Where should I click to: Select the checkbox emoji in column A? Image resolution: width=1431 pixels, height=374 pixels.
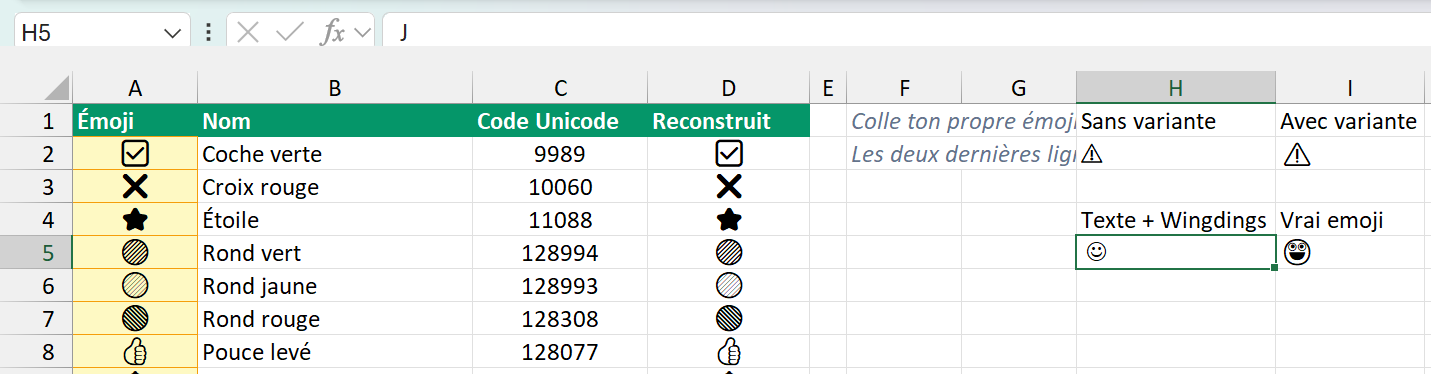coord(135,154)
